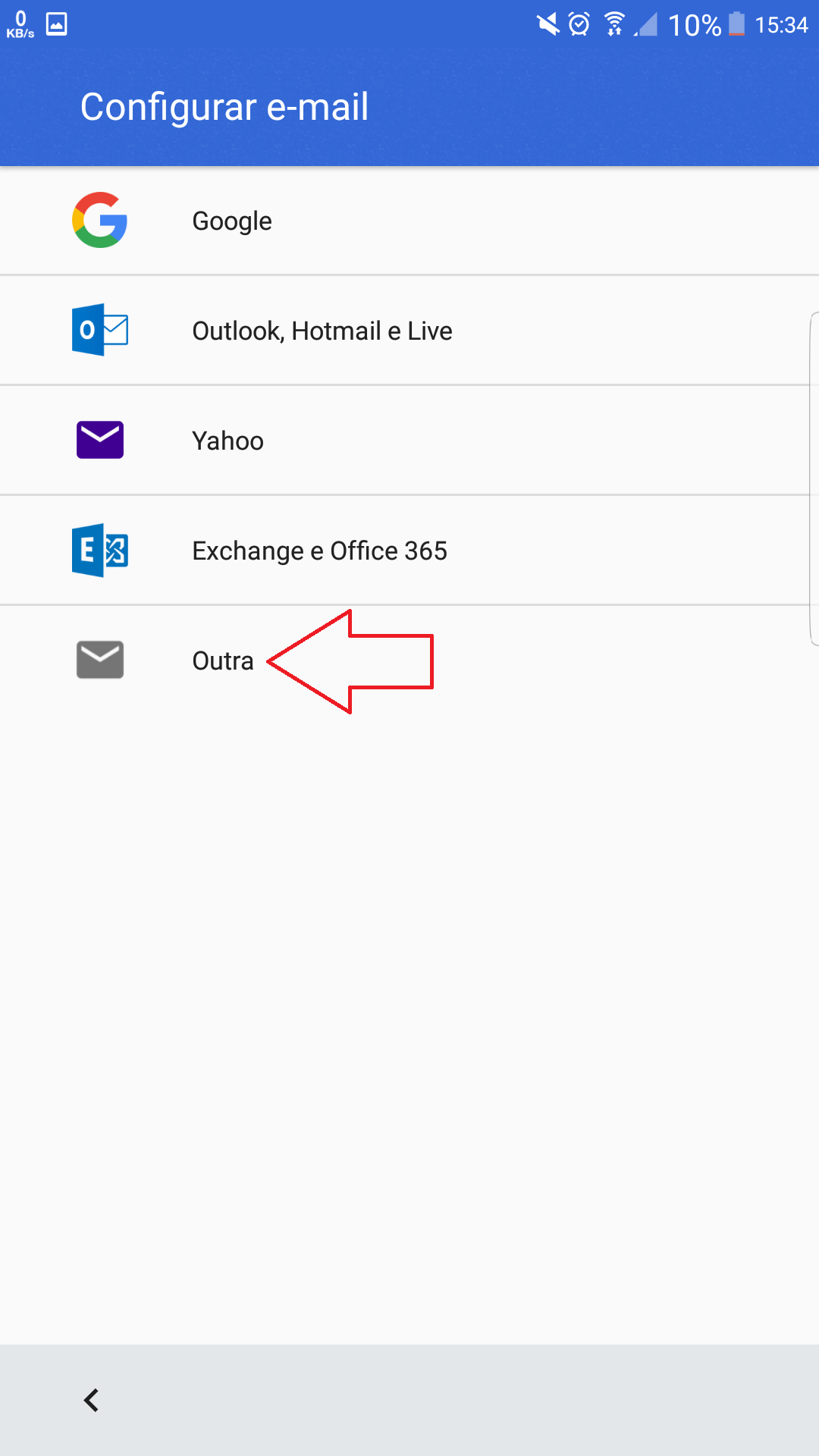Tap the mobile signal strength icon

646,24
